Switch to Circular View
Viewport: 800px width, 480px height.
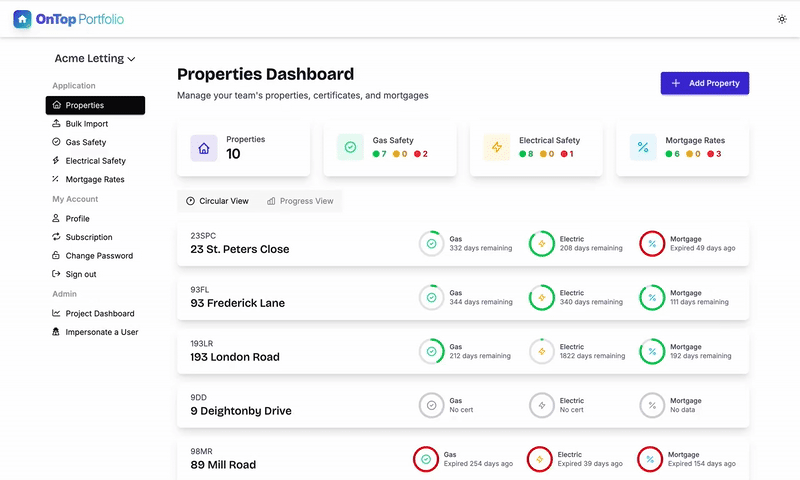pyautogui.click(x=217, y=201)
